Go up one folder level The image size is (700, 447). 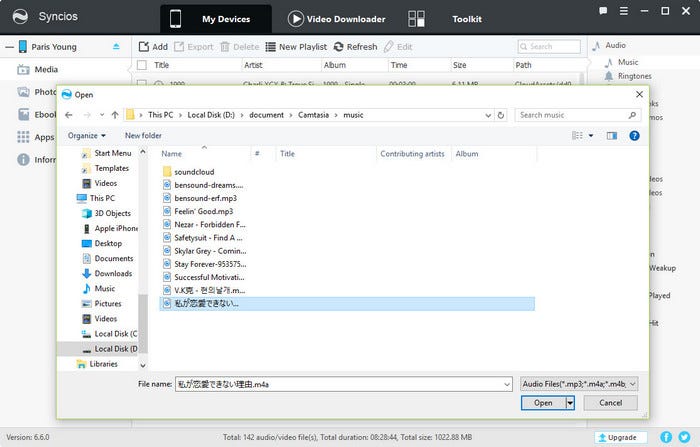115,115
